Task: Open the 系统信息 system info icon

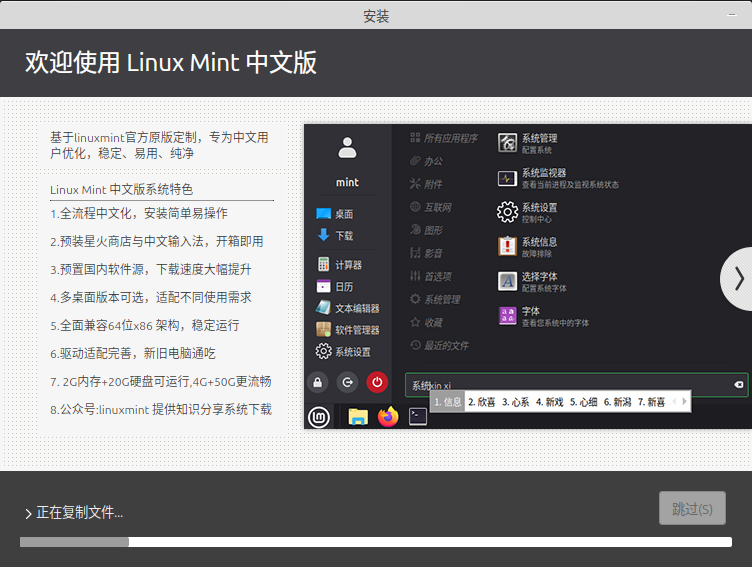Action: 507,247
